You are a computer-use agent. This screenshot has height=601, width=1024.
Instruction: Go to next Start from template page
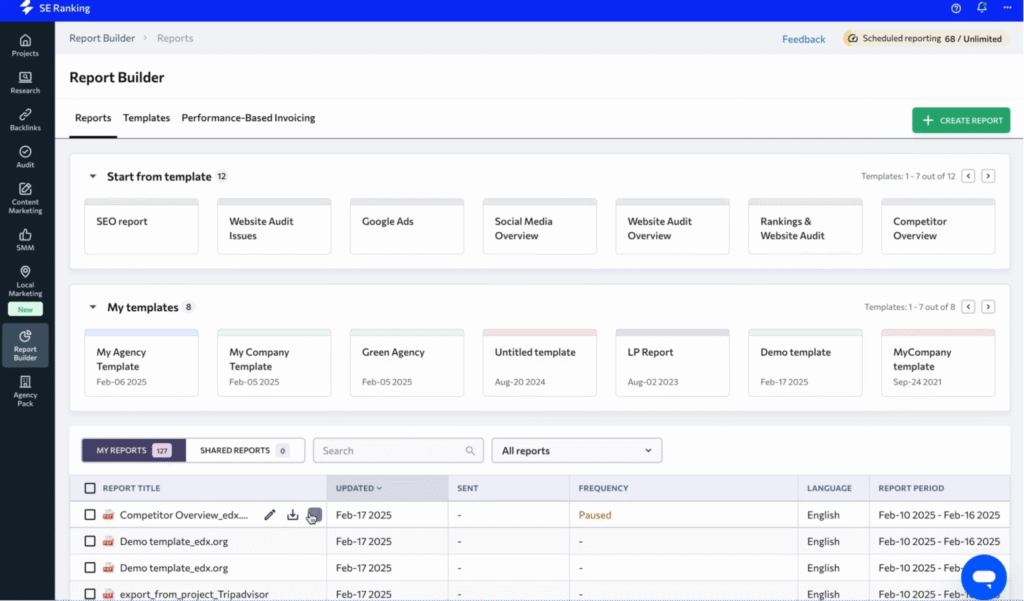coord(988,176)
